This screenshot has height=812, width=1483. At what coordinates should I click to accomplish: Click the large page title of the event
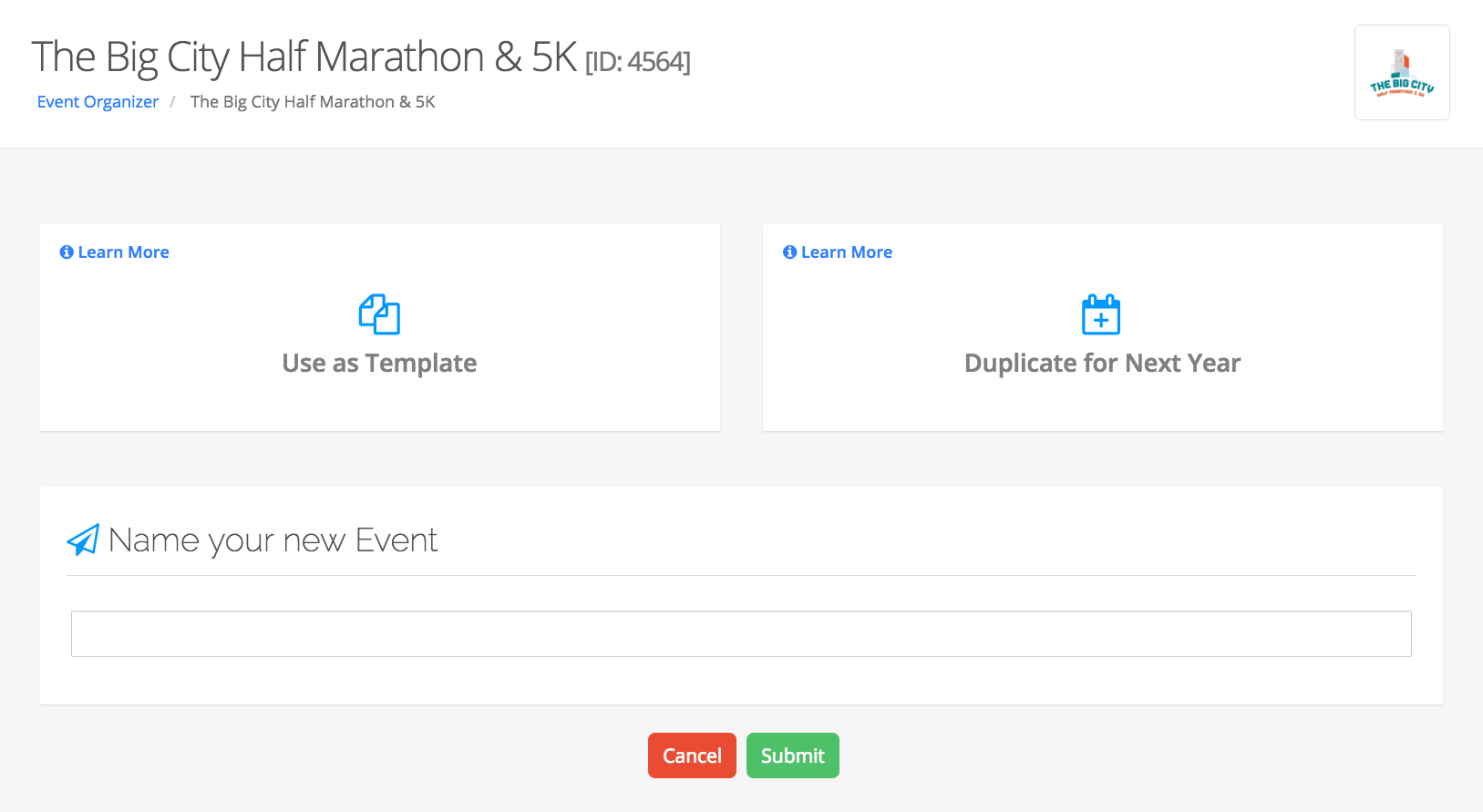point(304,57)
